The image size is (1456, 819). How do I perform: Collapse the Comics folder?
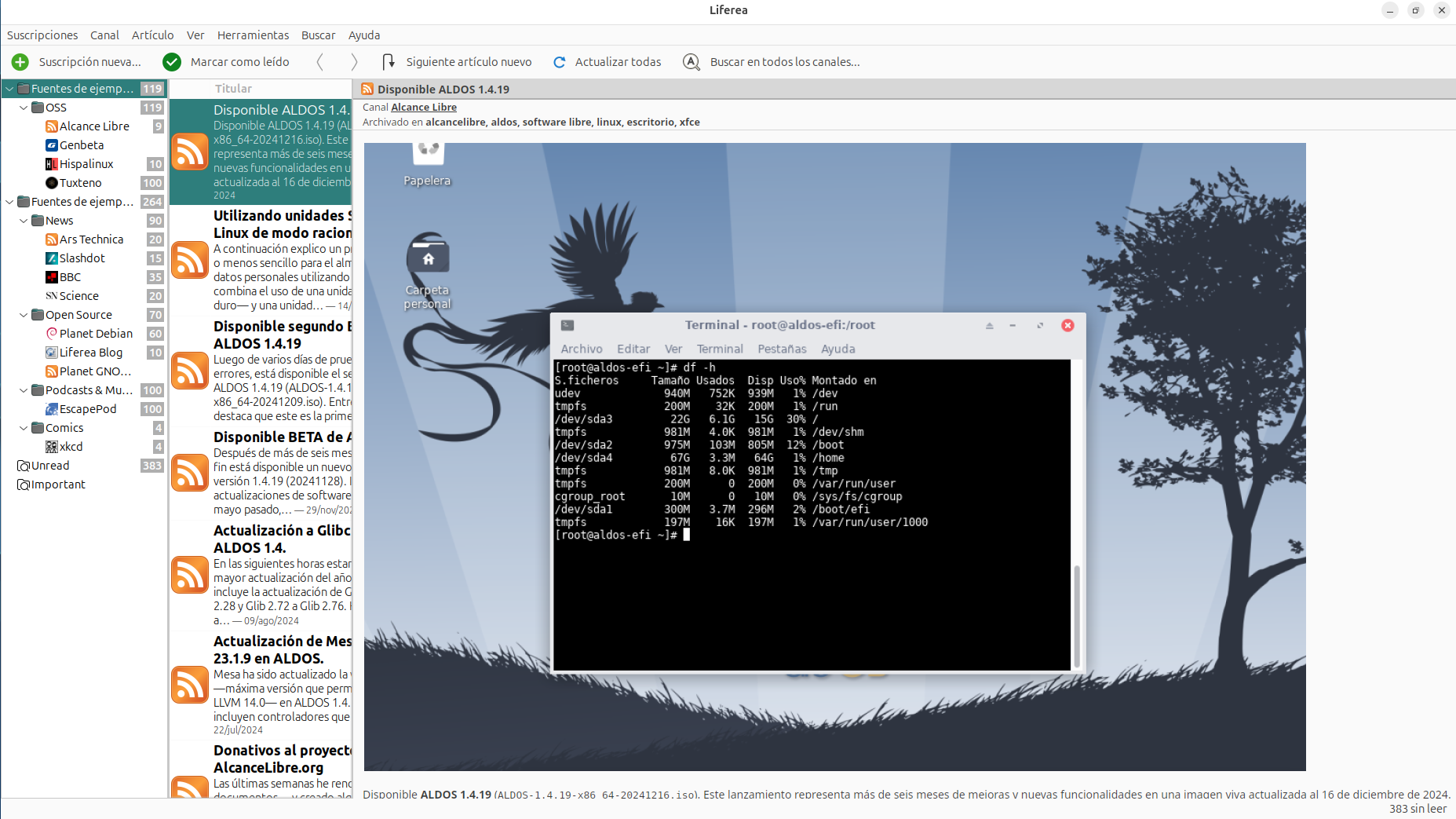(x=24, y=428)
